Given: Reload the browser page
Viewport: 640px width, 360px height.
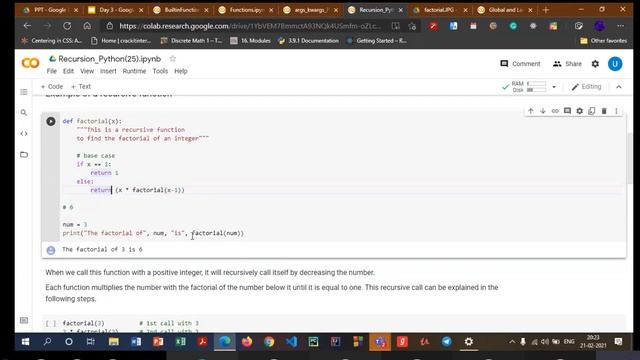Looking at the screenshot, I should point(67,26).
